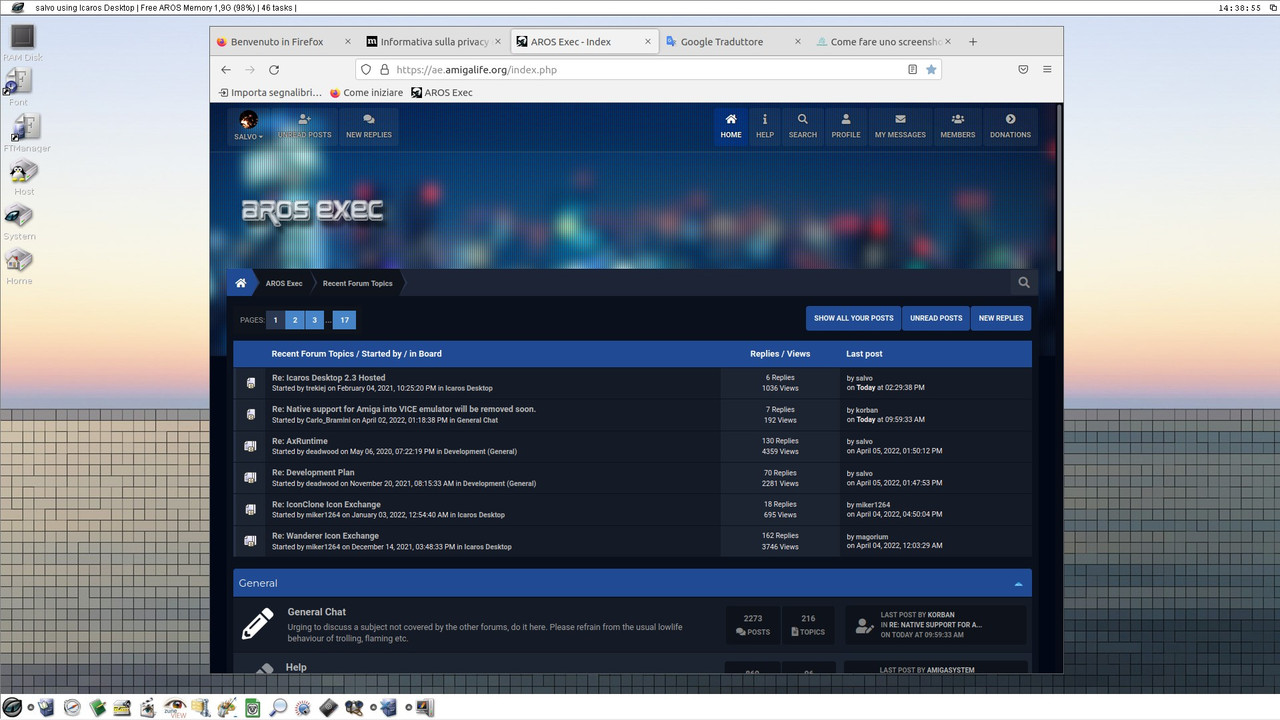Viewport: 1280px width, 720px height.
Task: Click the padlock site info icon
Action: [383, 70]
